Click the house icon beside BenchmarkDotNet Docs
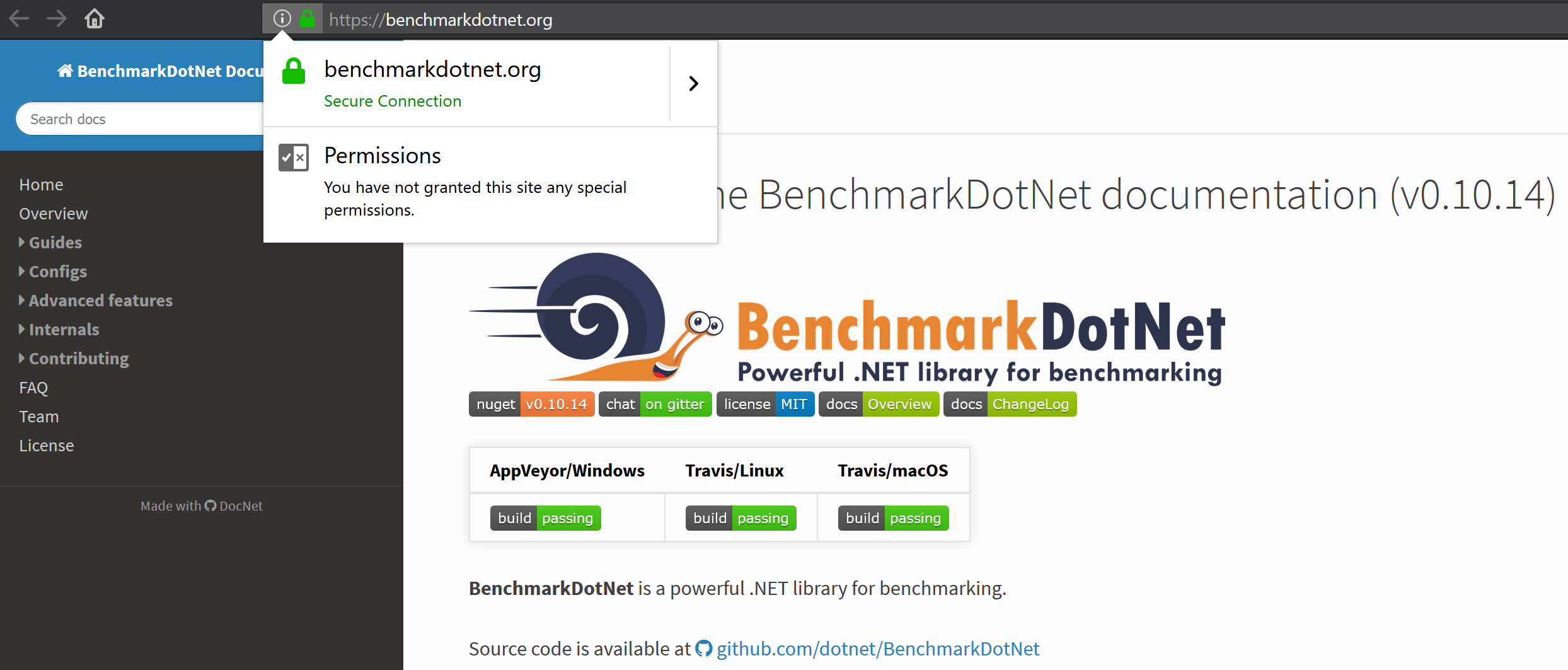1568x670 pixels. pos(65,70)
